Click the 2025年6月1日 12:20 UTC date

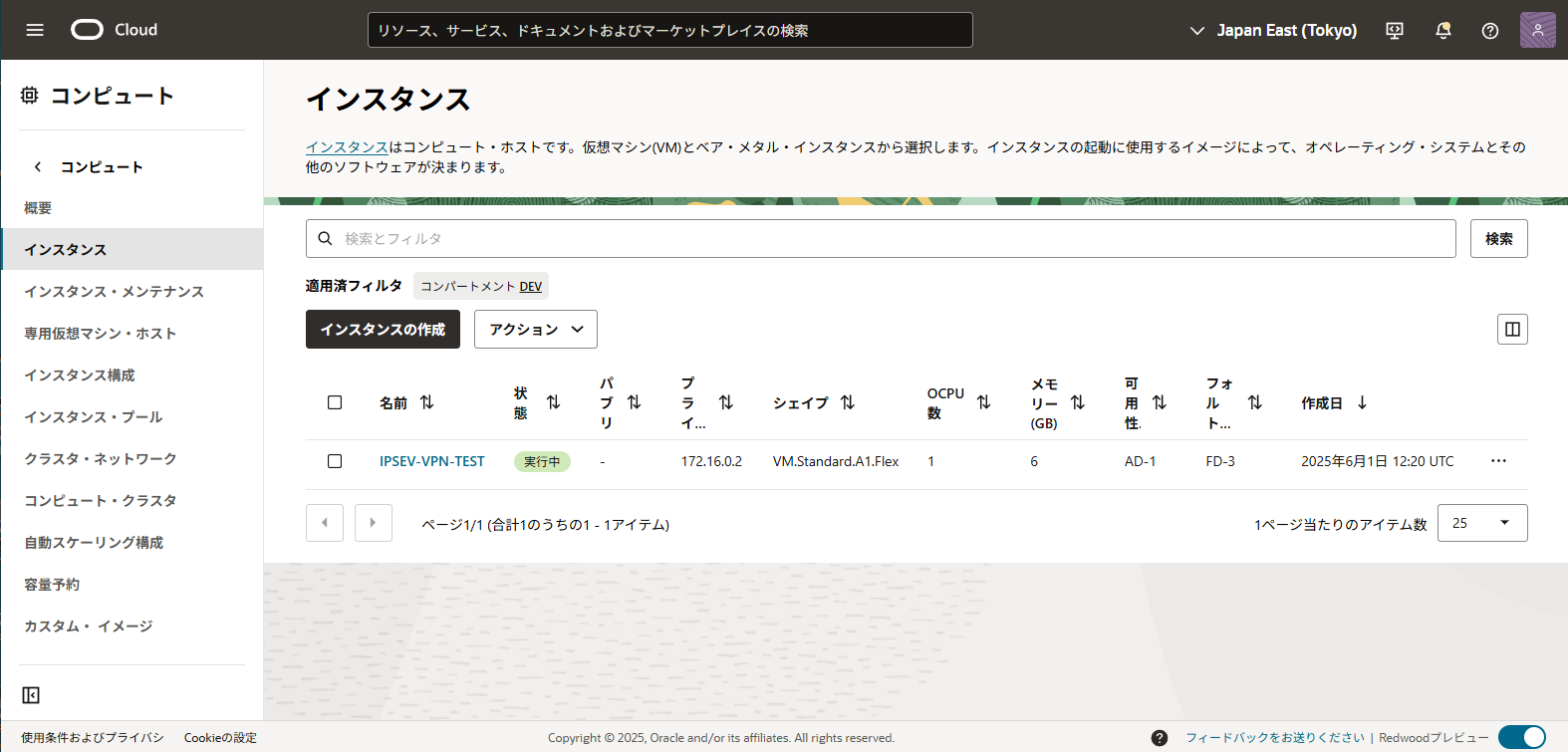(x=1378, y=461)
